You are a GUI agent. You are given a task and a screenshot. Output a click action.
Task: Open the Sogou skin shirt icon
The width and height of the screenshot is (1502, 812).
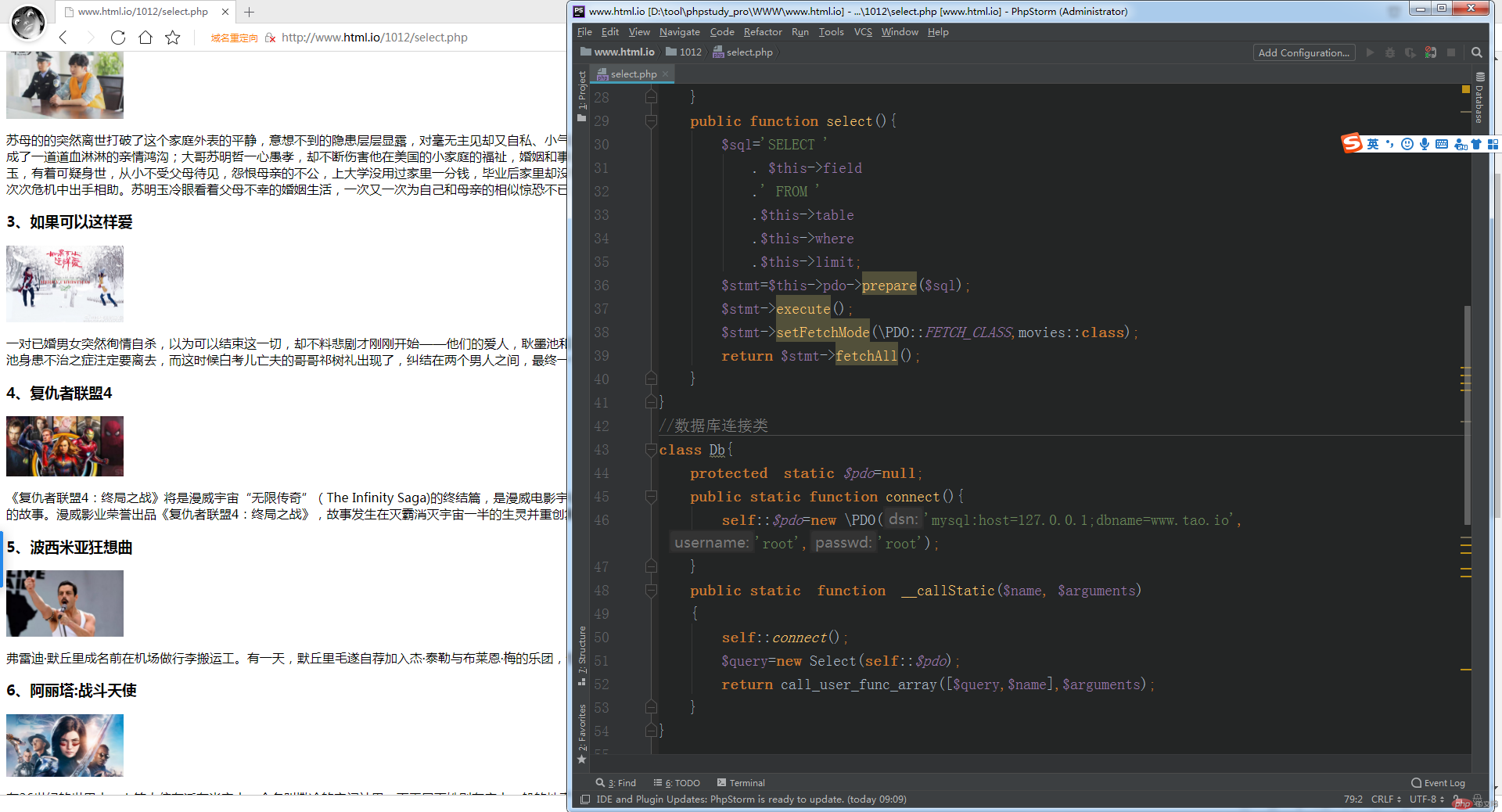click(1476, 144)
